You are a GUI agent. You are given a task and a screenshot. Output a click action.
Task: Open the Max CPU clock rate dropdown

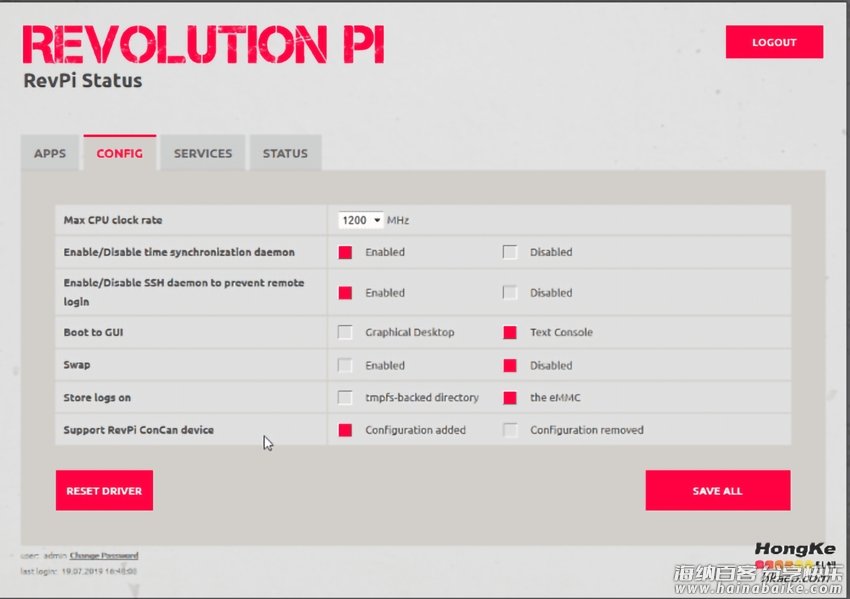click(360, 220)
